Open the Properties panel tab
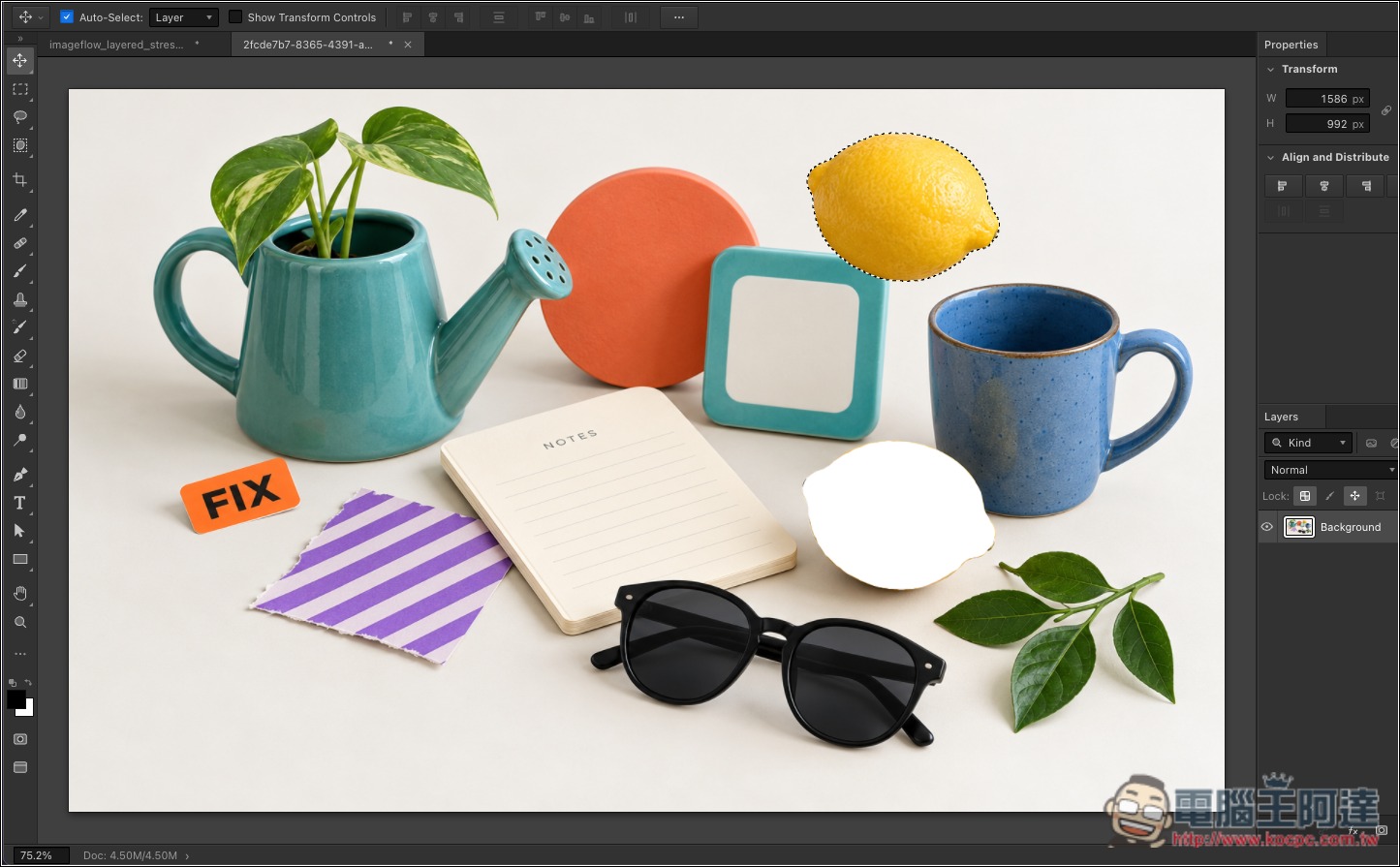Viewport: 1400px width, 867px height. 1291,45
